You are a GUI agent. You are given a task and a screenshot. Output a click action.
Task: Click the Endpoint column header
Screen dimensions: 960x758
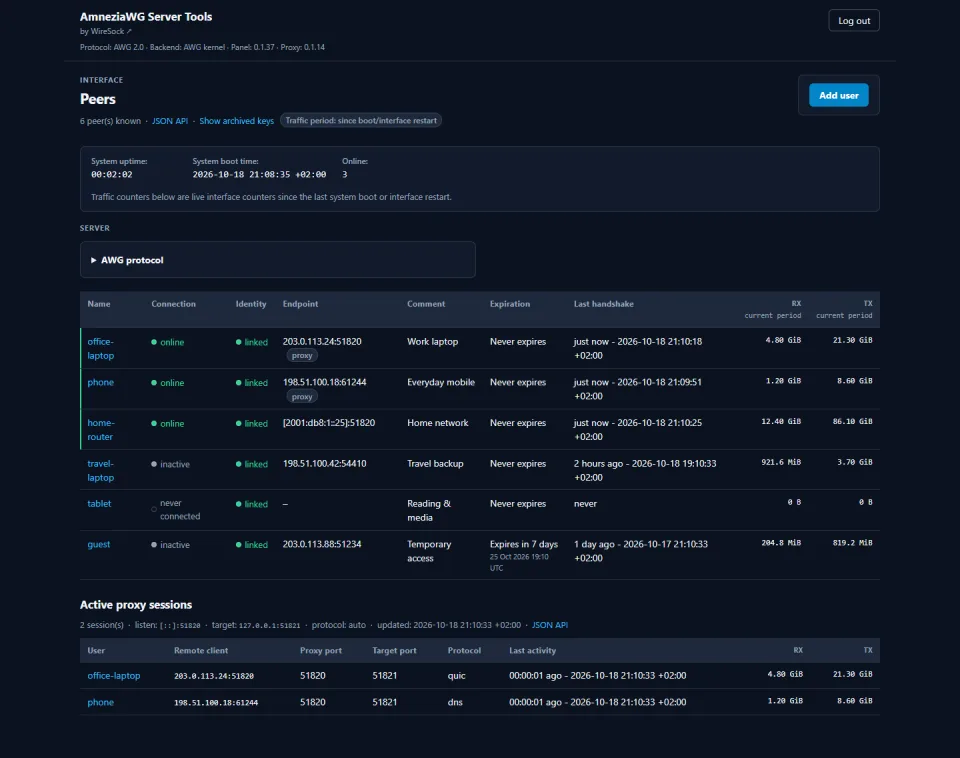click(300, 304)
